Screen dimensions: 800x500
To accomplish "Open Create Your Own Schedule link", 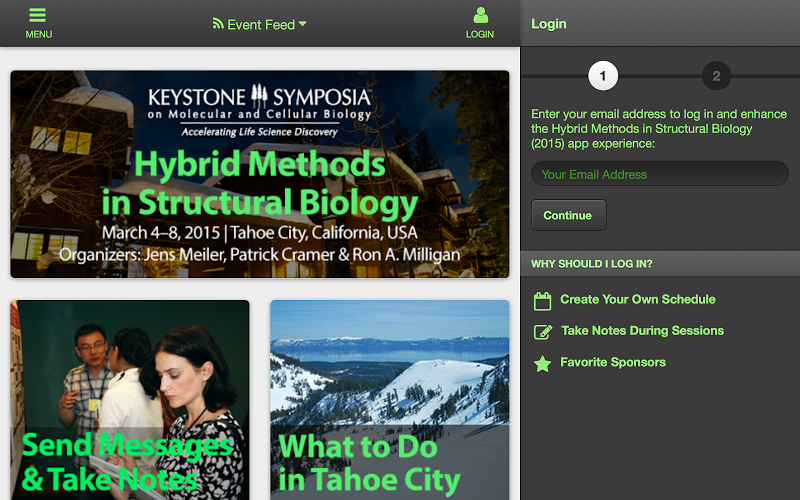I will [x=638, y=299].
